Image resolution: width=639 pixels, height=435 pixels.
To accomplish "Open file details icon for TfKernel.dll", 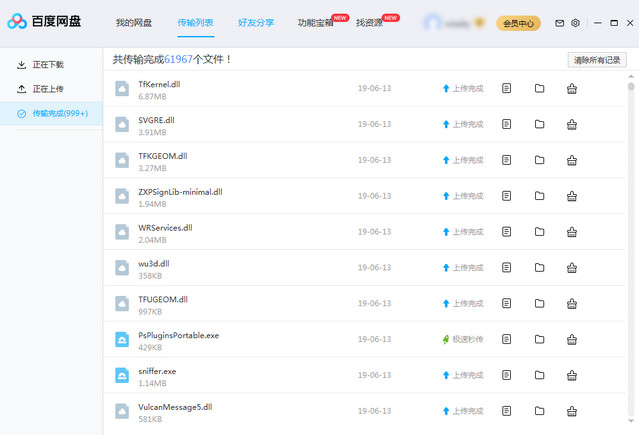I will pyautogui.click(x=507, y=89).
